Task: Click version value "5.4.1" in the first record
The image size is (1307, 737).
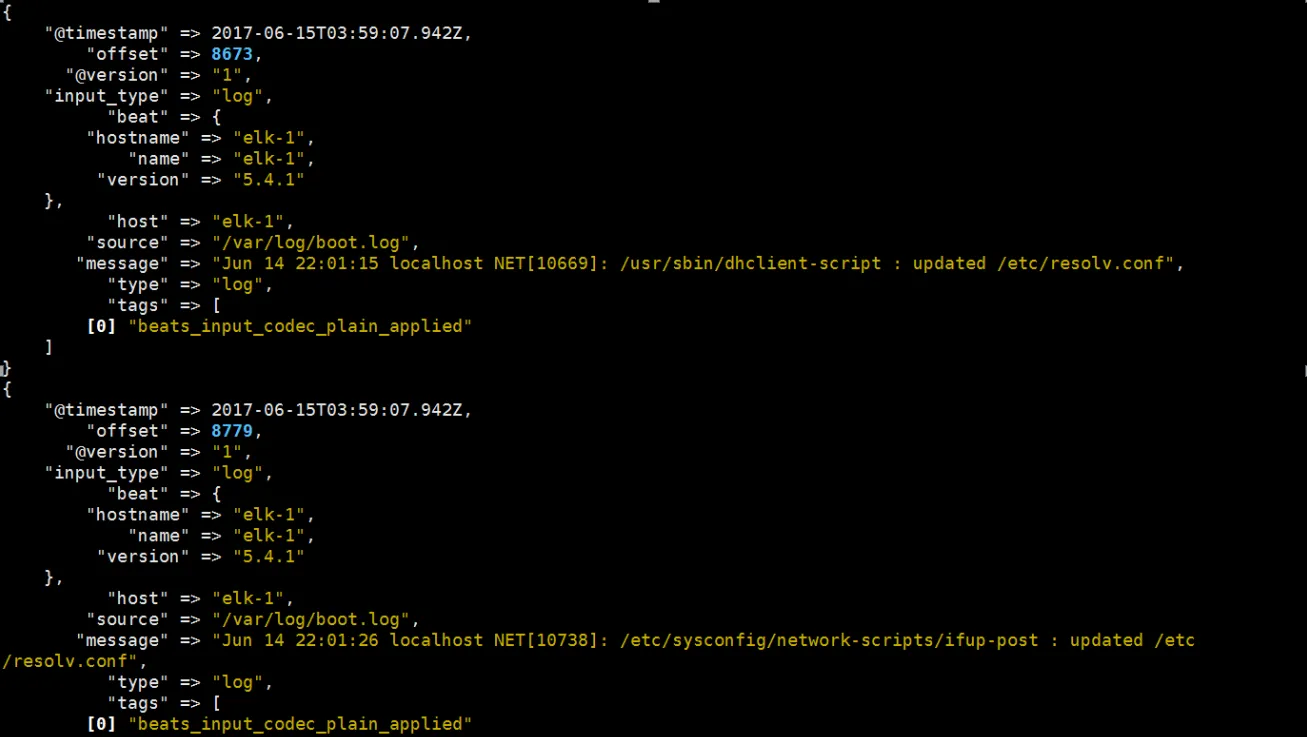Action: [x=268, y=180]
